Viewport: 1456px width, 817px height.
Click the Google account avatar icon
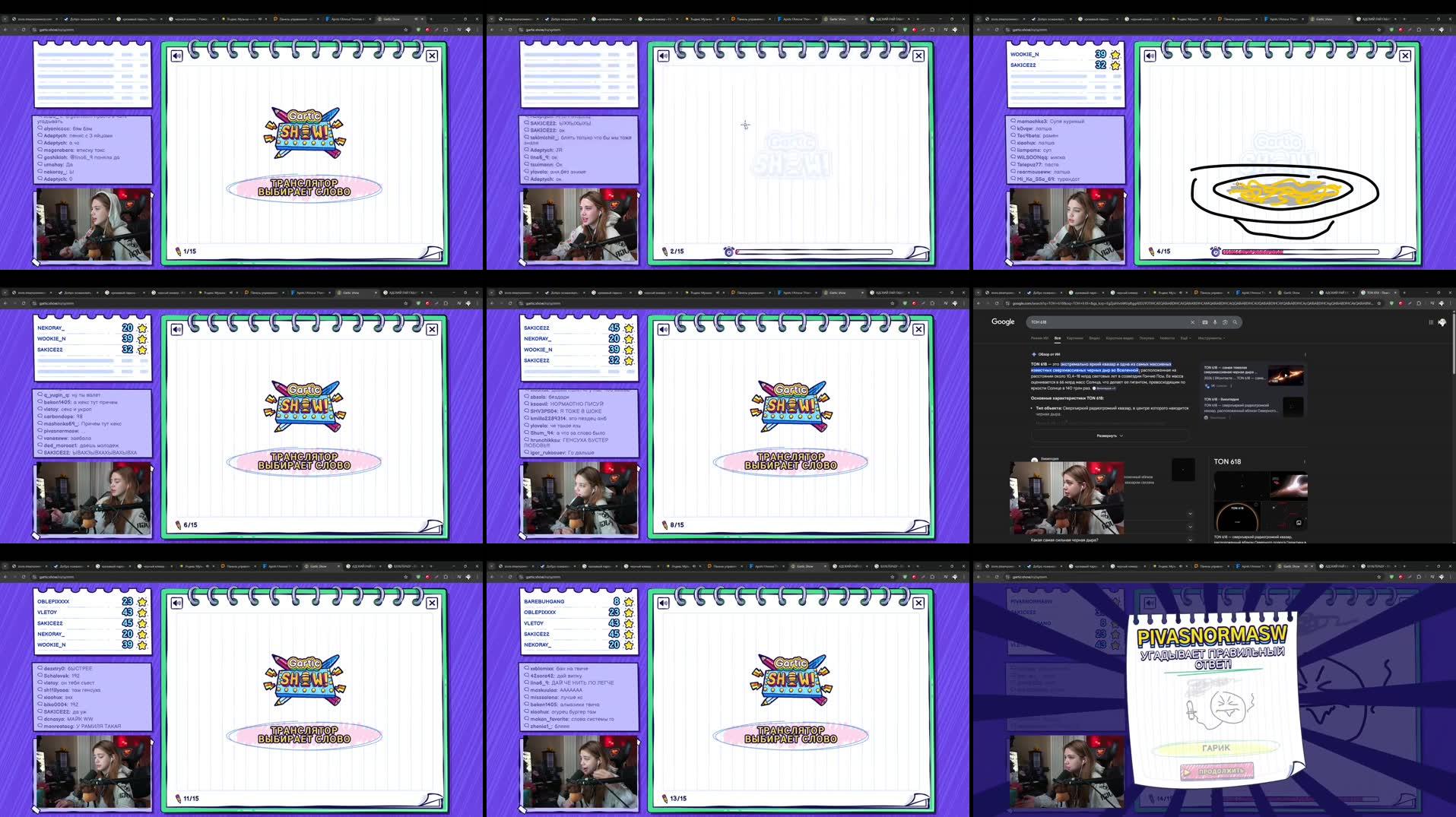pyautogui.click(x=1443, y=321)
